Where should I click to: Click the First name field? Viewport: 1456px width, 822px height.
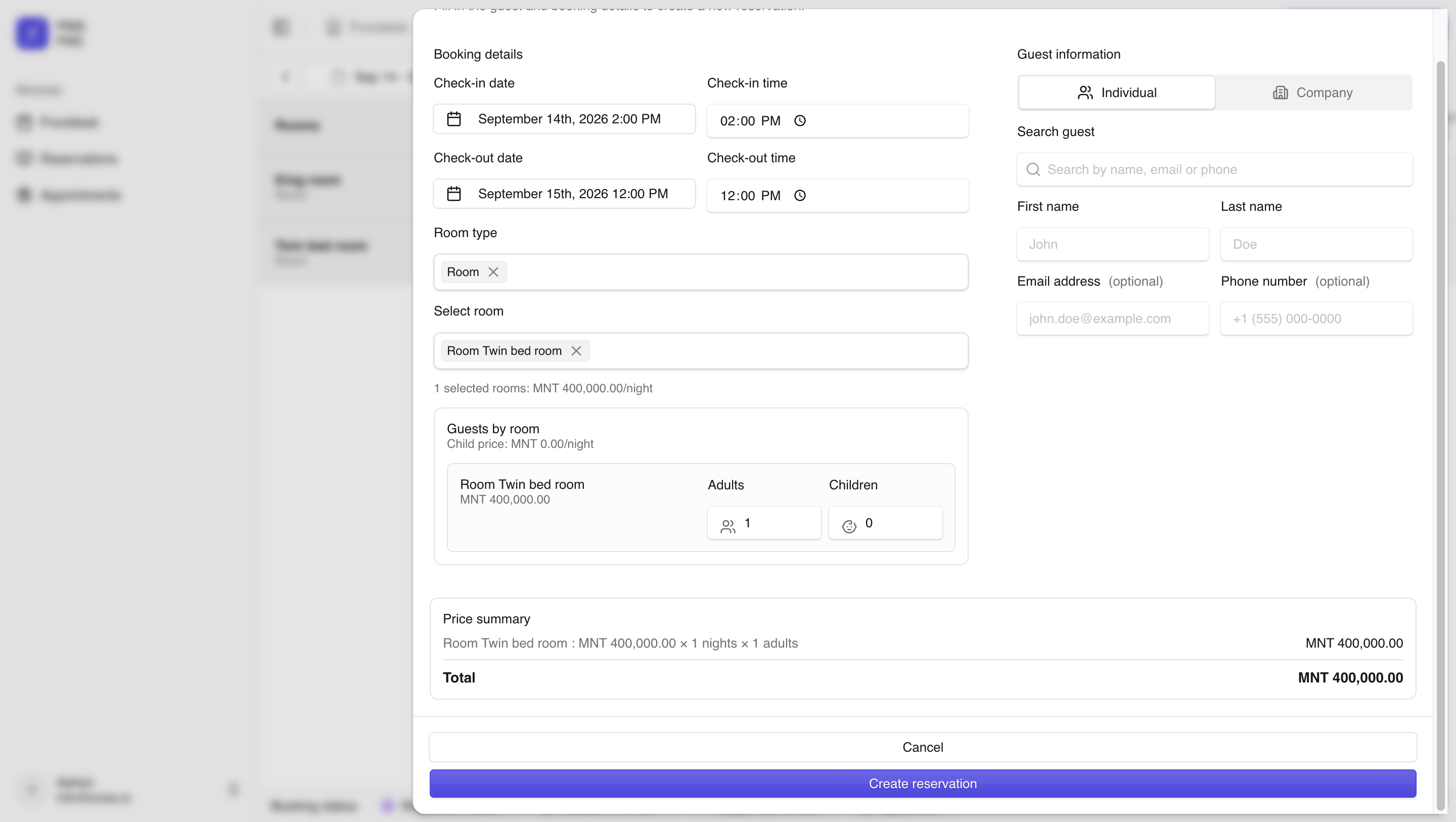coord(1113,244)
